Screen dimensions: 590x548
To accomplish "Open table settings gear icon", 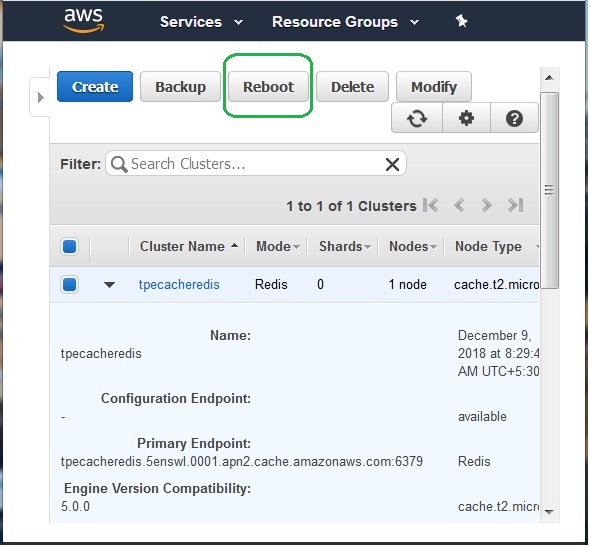I will click(x=467, y=118).
